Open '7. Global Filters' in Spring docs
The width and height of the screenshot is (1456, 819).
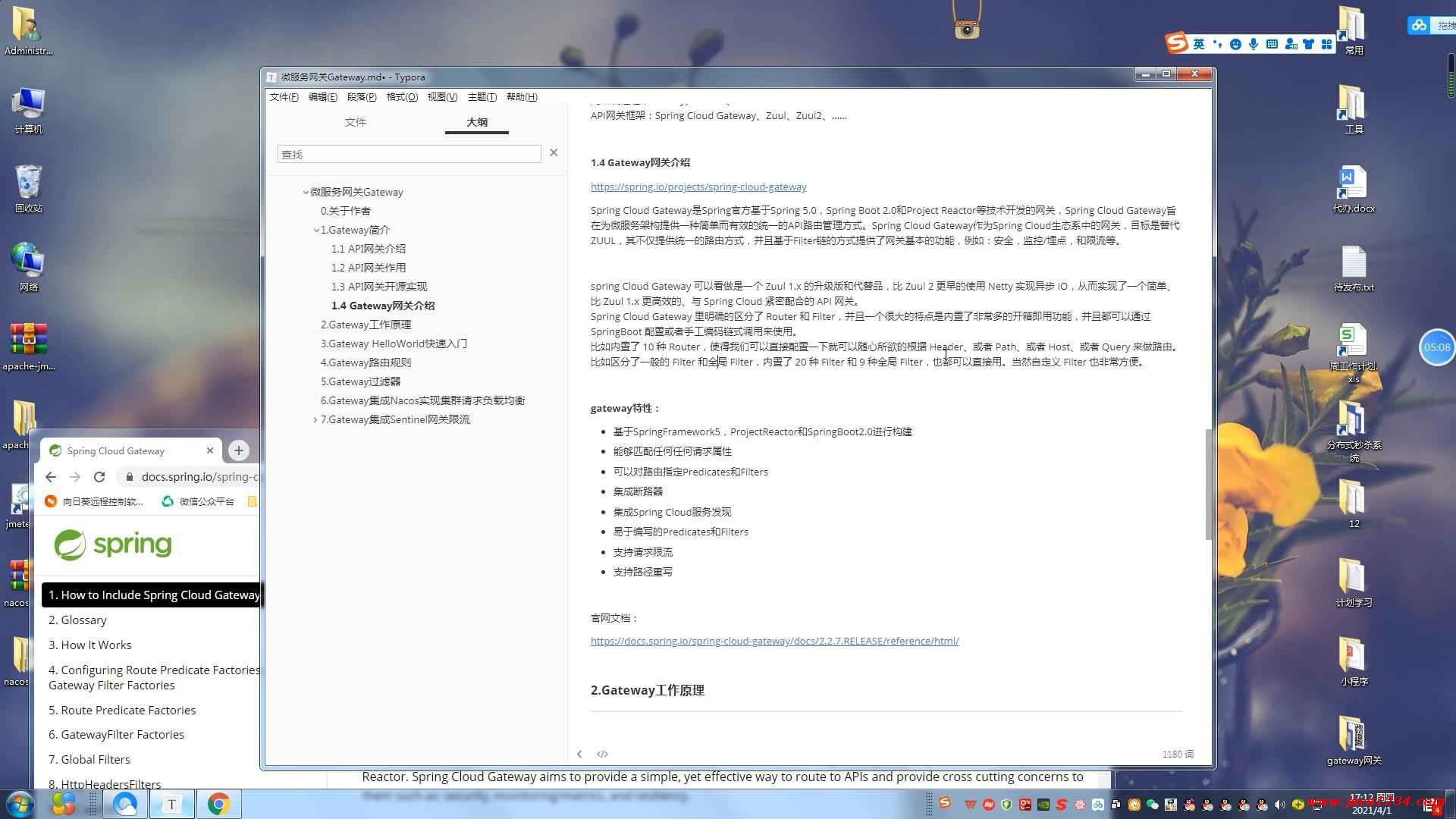point(89,759)
